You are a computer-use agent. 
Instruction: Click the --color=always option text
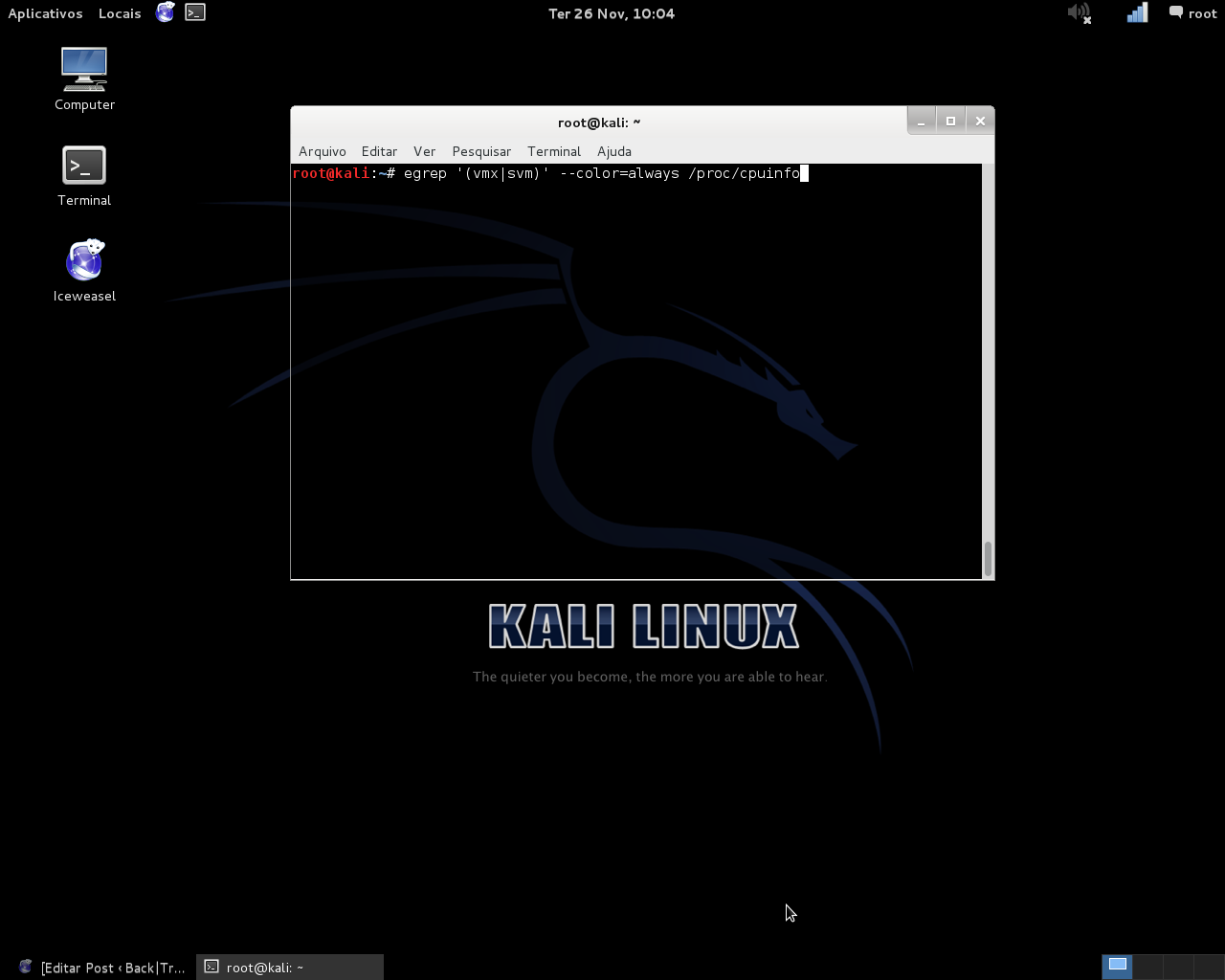(x=619, y=173)
